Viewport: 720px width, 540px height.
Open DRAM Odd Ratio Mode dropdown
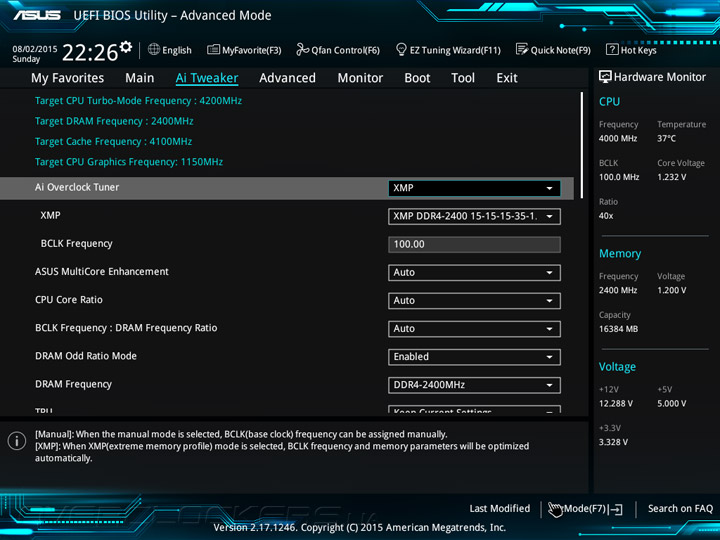474,357
